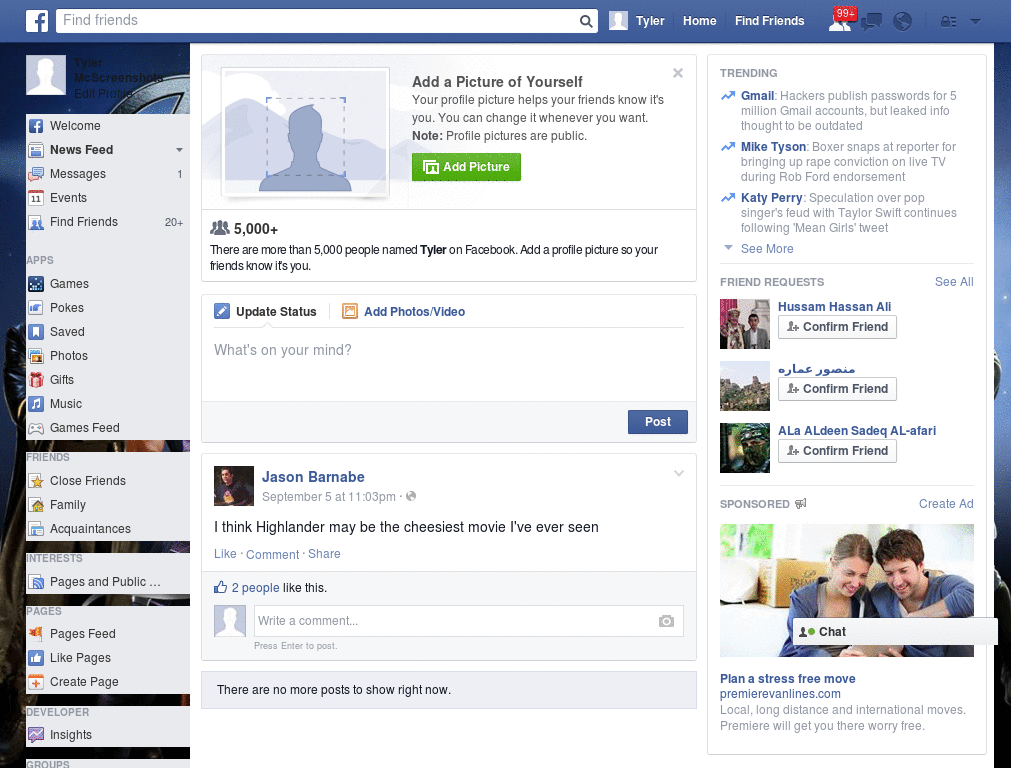
Task: Open the Katy Perry trending topic
Action: pos(771,198)
